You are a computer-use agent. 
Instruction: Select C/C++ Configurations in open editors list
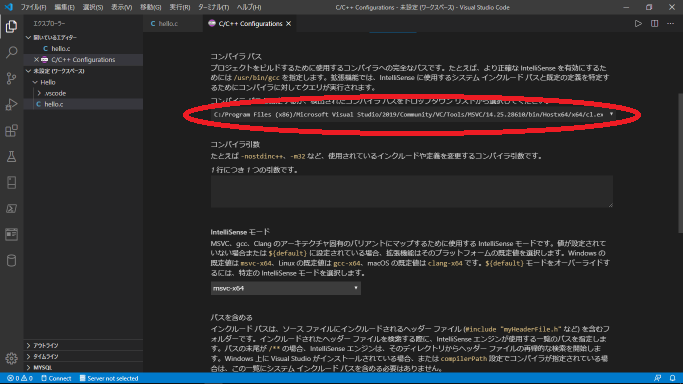(x=83, y=60)
